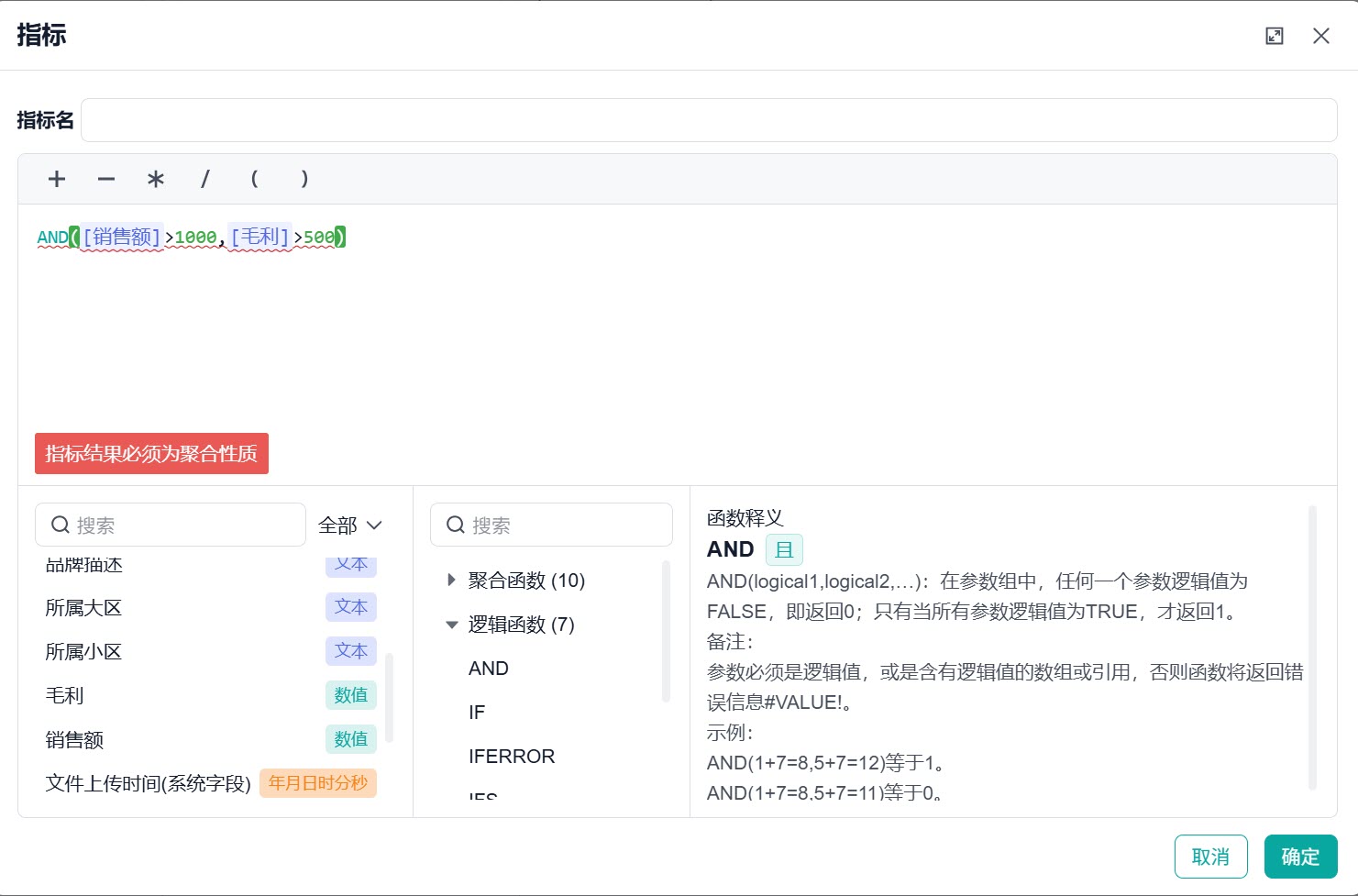
Task: Click the 年月日时分秒 type tag
Action: coord(318,783)
